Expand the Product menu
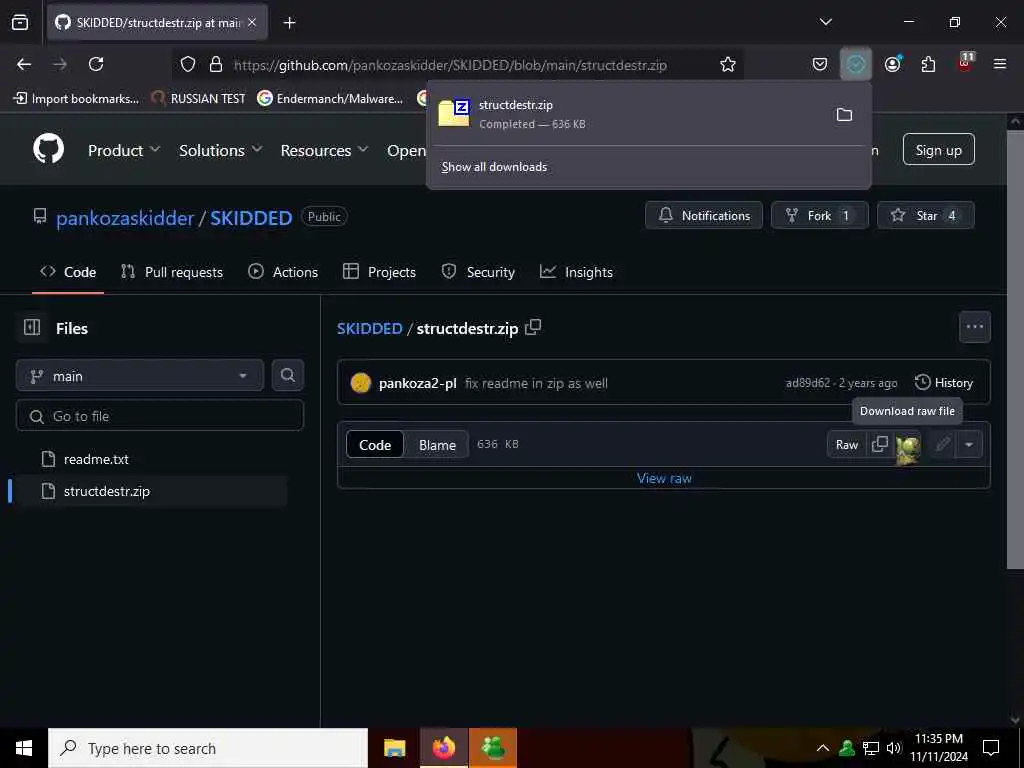Screen dimensions: 1024x768 coord(123,150)
